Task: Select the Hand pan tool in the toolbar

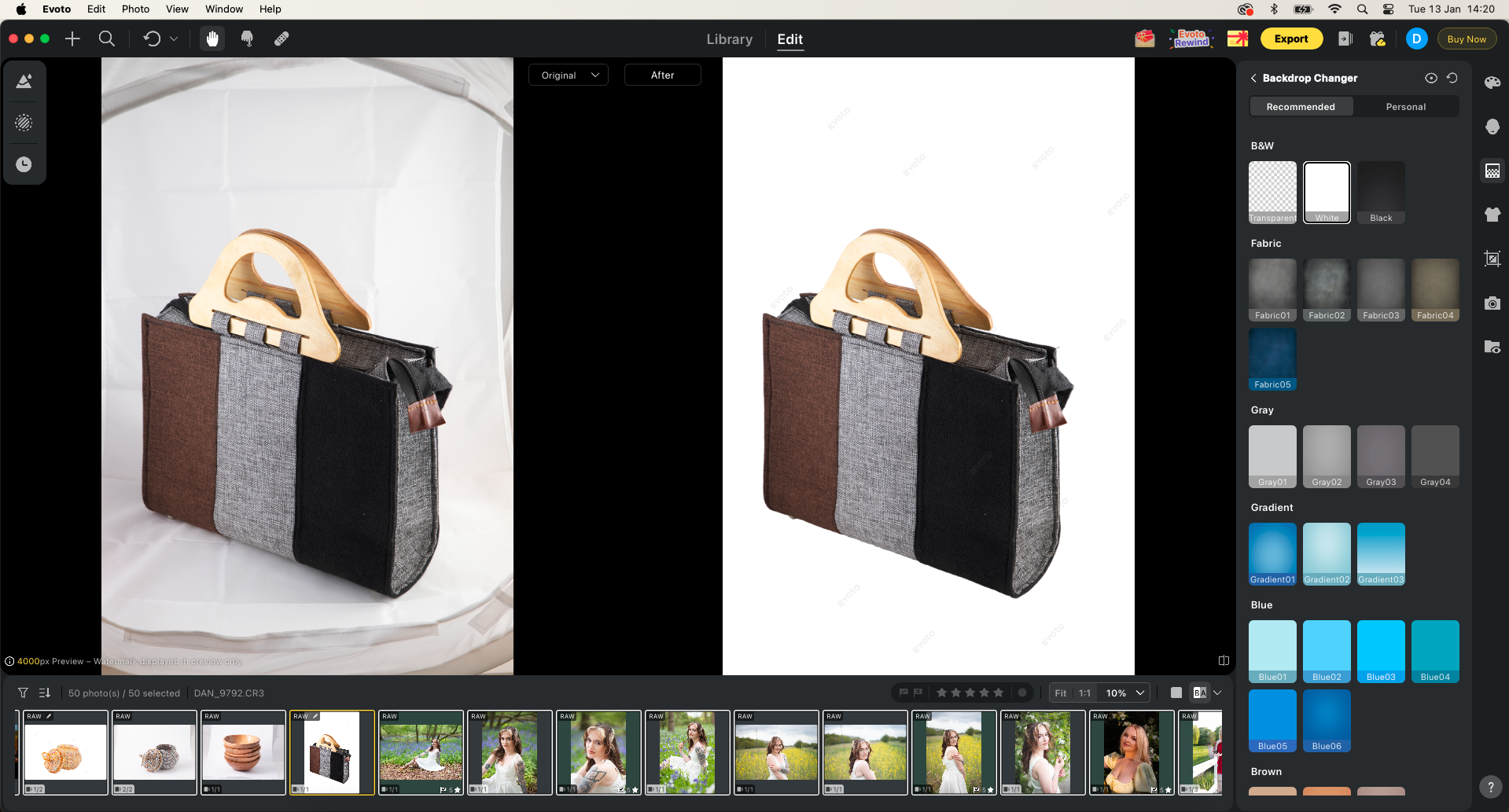Action: coord(212,38)
